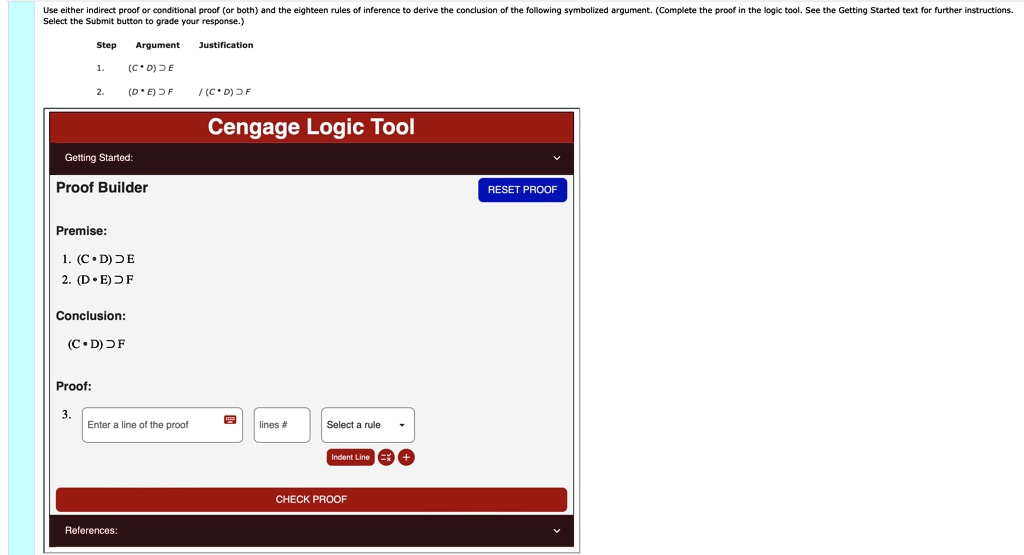Click the Justification column header
The height and width of the screenshot is (555, 1024).
[x=226, y=45]
